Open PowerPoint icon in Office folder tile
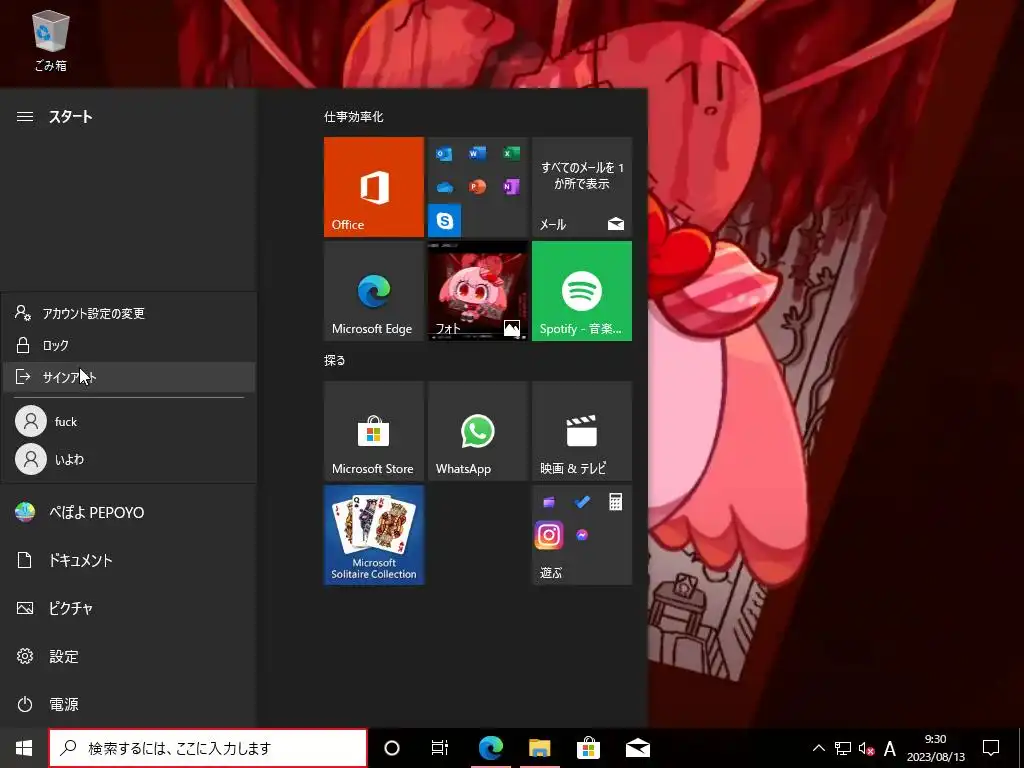Screen dimensions: 1024x768 [477, 187]
